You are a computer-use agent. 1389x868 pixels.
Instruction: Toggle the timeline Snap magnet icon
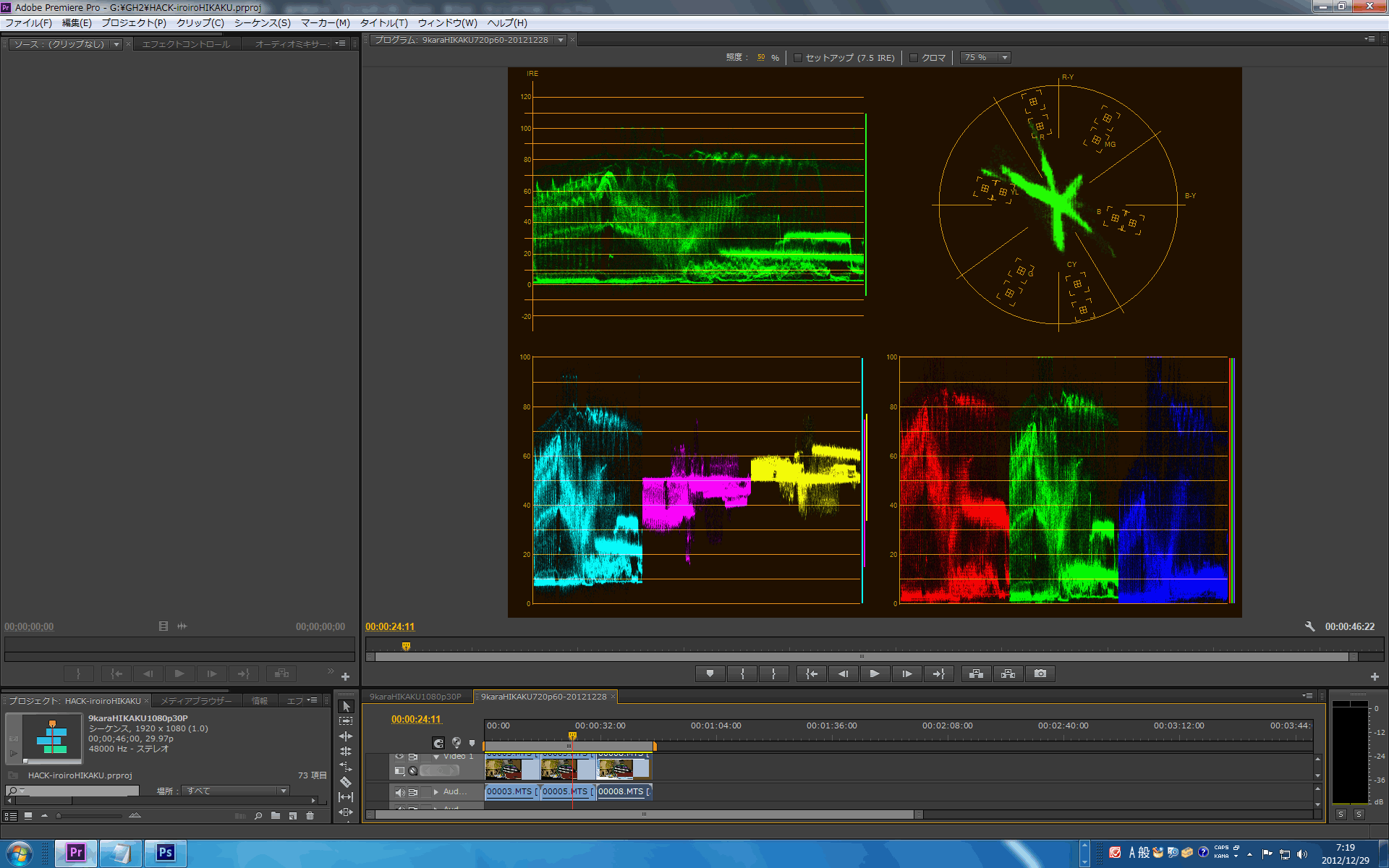pos(438,743)
